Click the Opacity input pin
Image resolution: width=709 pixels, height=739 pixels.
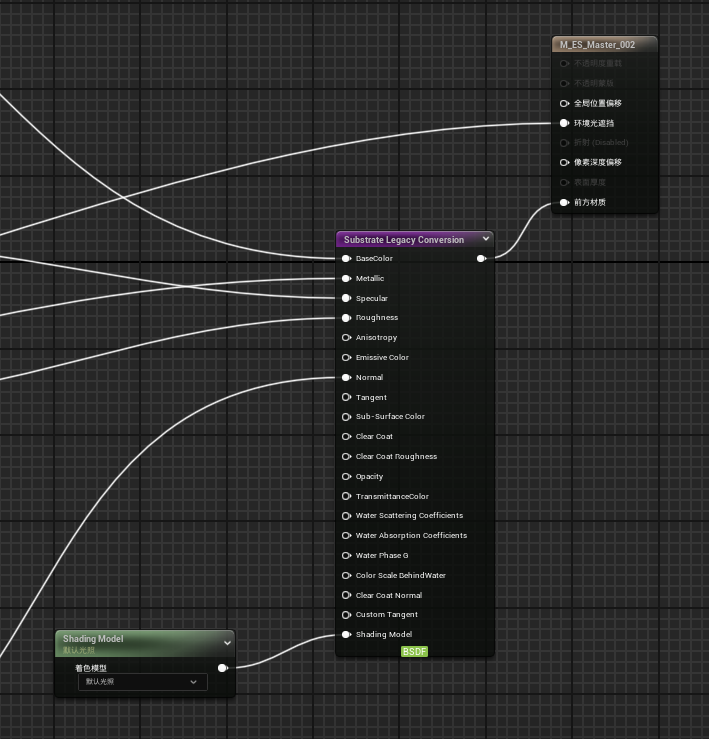346,476
